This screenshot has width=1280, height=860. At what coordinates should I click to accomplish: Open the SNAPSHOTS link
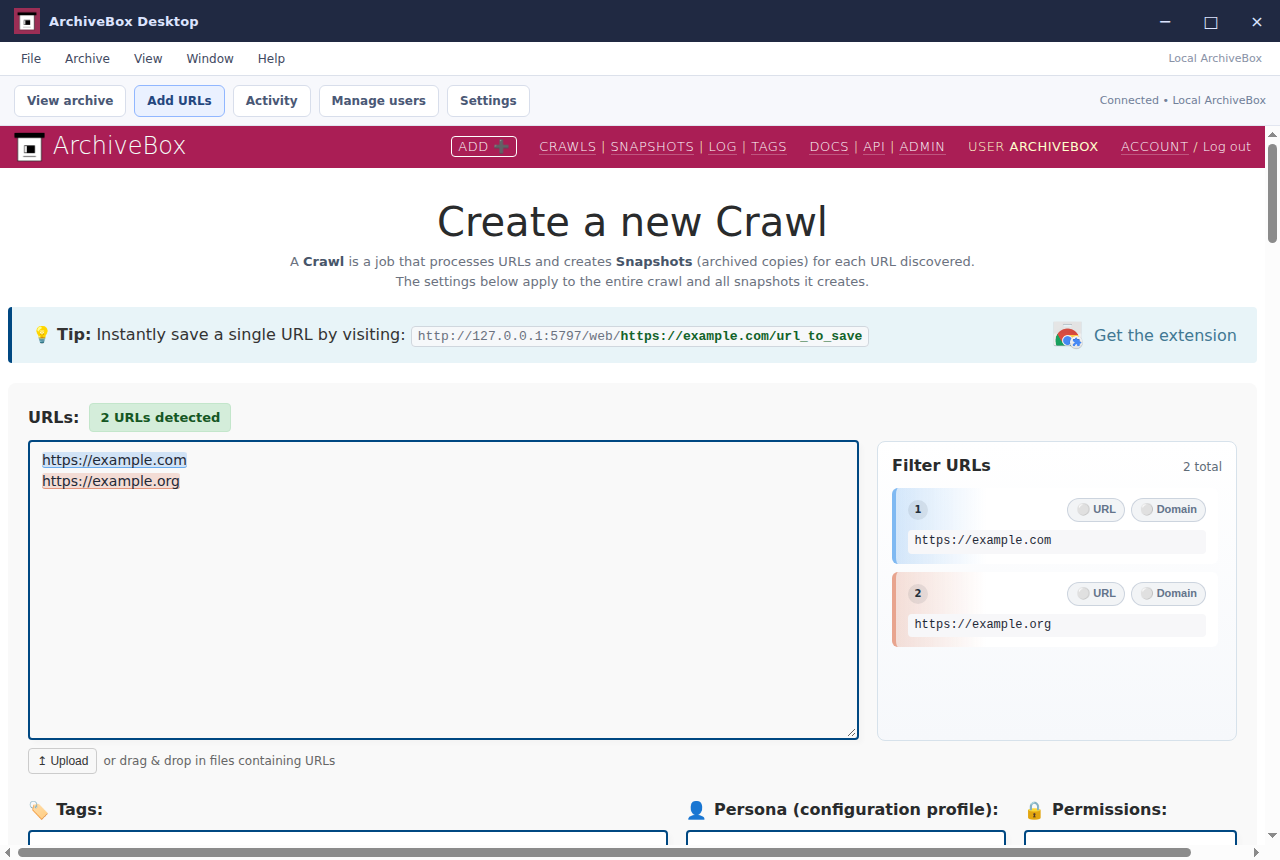[652, 147]
